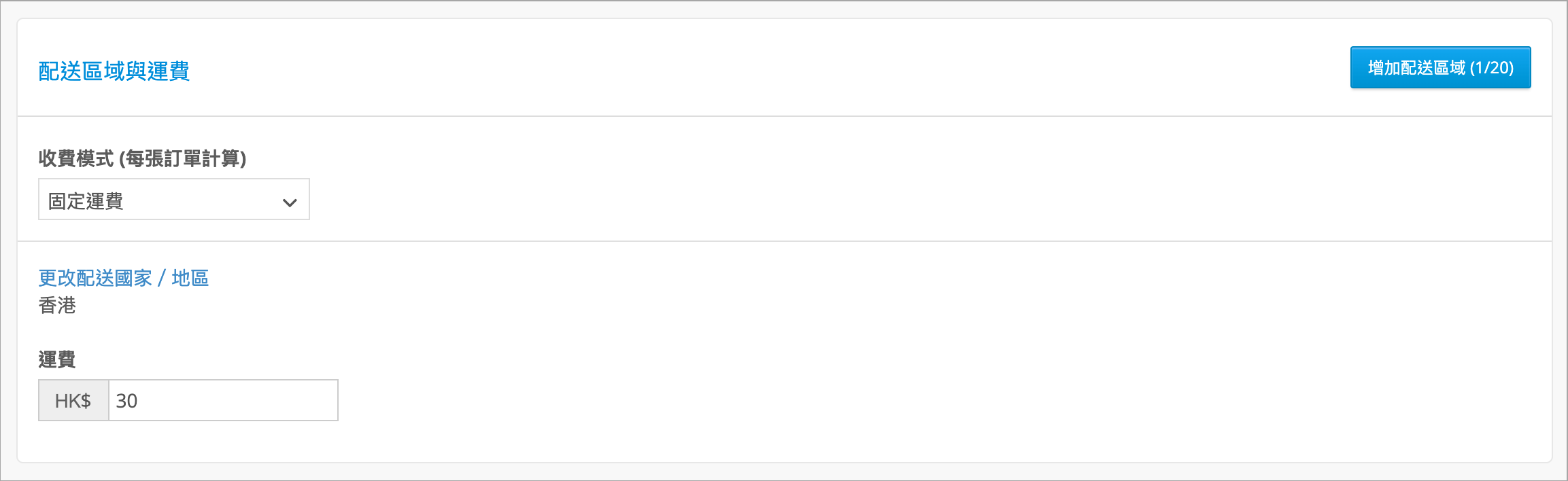Select the 固定運費 text inside the dropdown
The image size is (1568, 481).
[86, 201]
